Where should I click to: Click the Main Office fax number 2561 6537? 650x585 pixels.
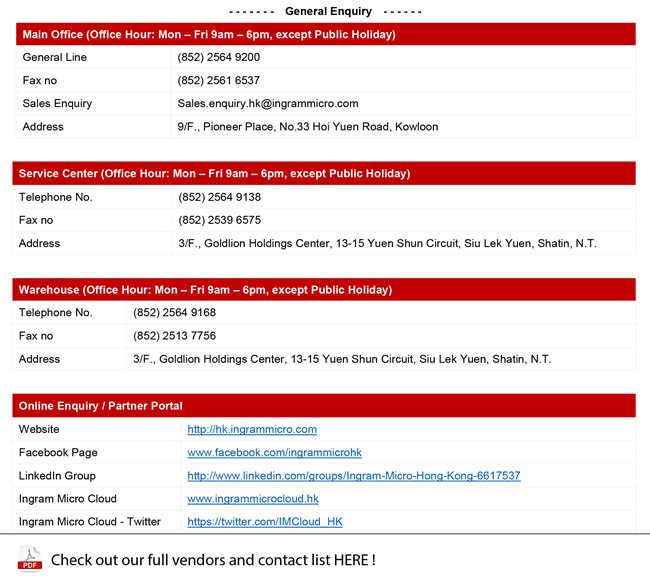(219, 80)
